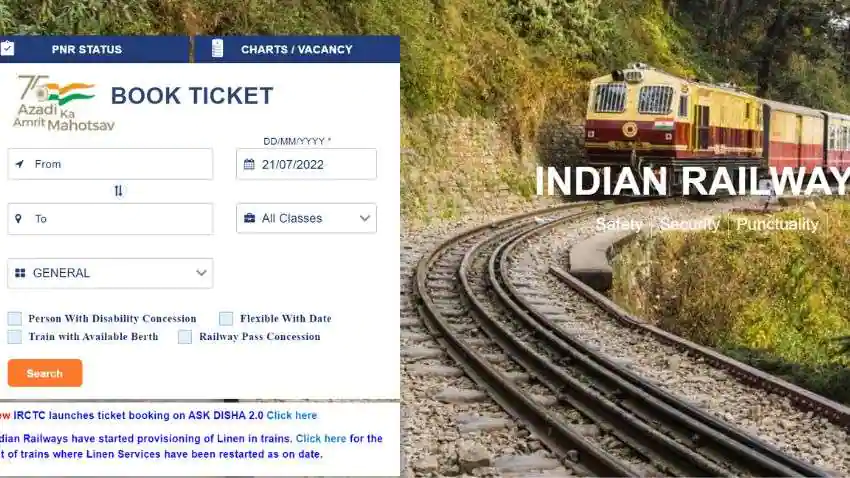850x478 pixels.
Task: Tick the Flexible With Date checkbox
Action: tap(226, 318)
